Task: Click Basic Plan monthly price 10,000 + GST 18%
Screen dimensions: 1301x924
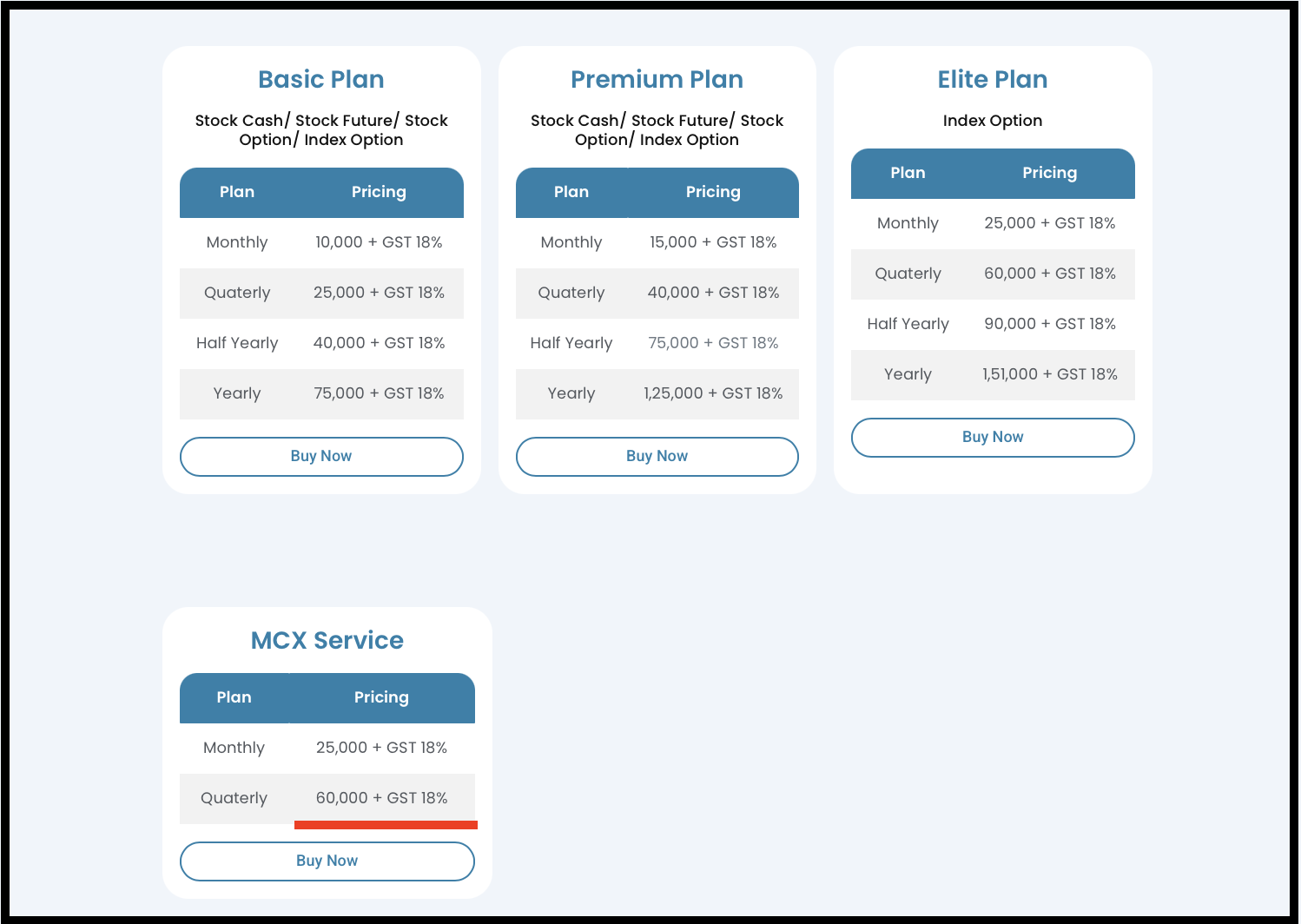Action: [x=379, y=242]
